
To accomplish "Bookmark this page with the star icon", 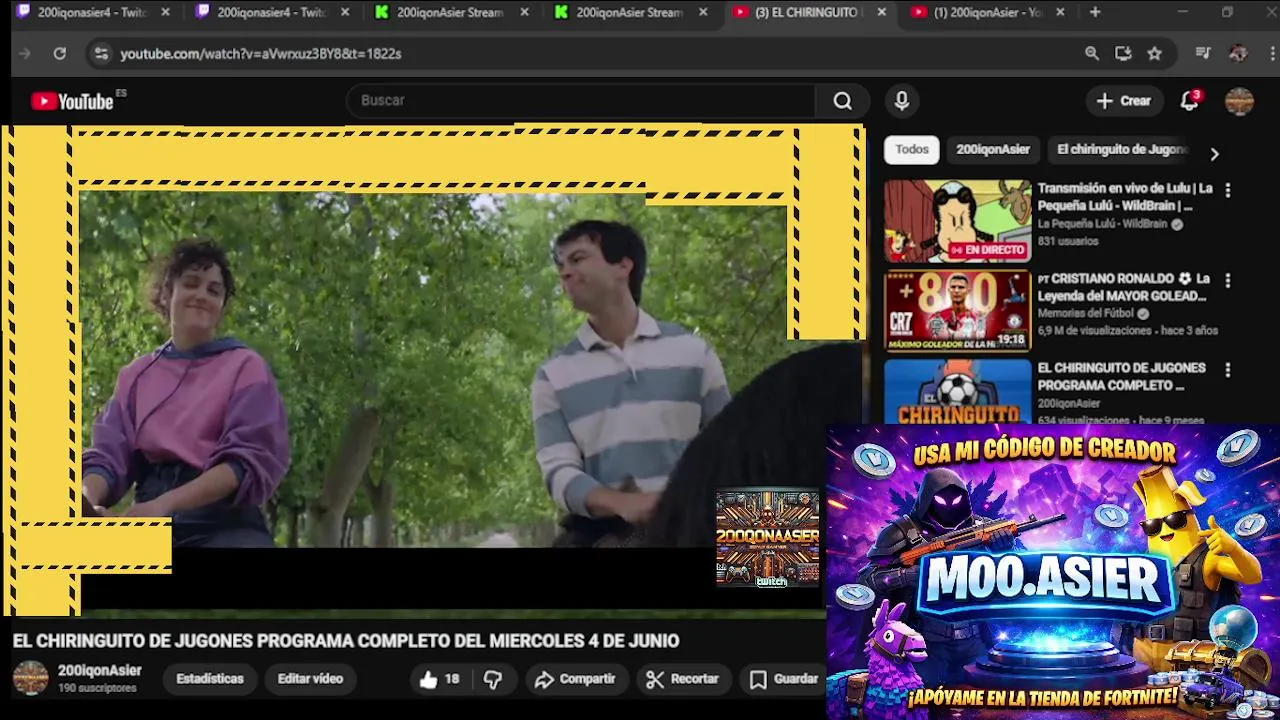I will [x=1155, y=54].
